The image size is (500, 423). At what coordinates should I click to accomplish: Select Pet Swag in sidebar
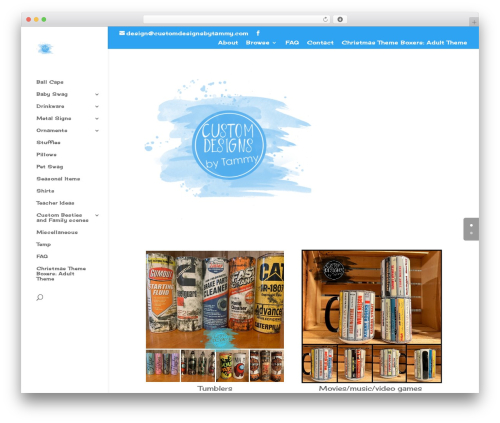[50, 166]
